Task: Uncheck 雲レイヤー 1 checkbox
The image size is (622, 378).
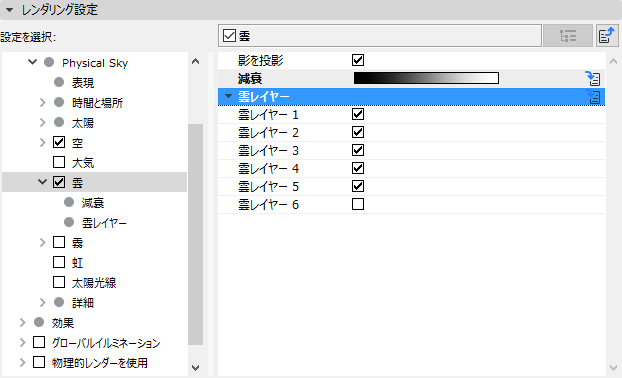Action: click(358, 114)
